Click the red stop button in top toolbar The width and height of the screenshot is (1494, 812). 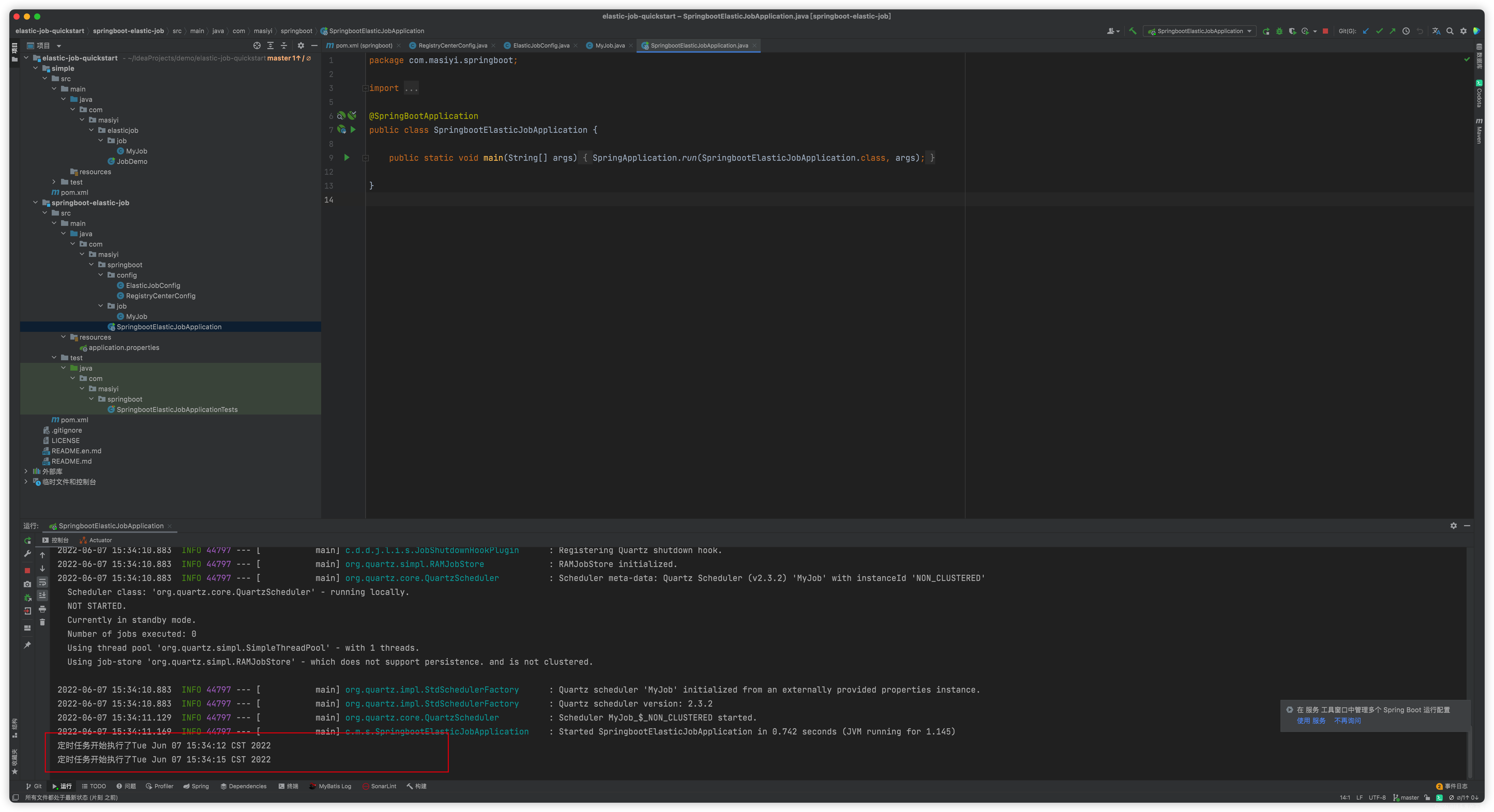1325,31
